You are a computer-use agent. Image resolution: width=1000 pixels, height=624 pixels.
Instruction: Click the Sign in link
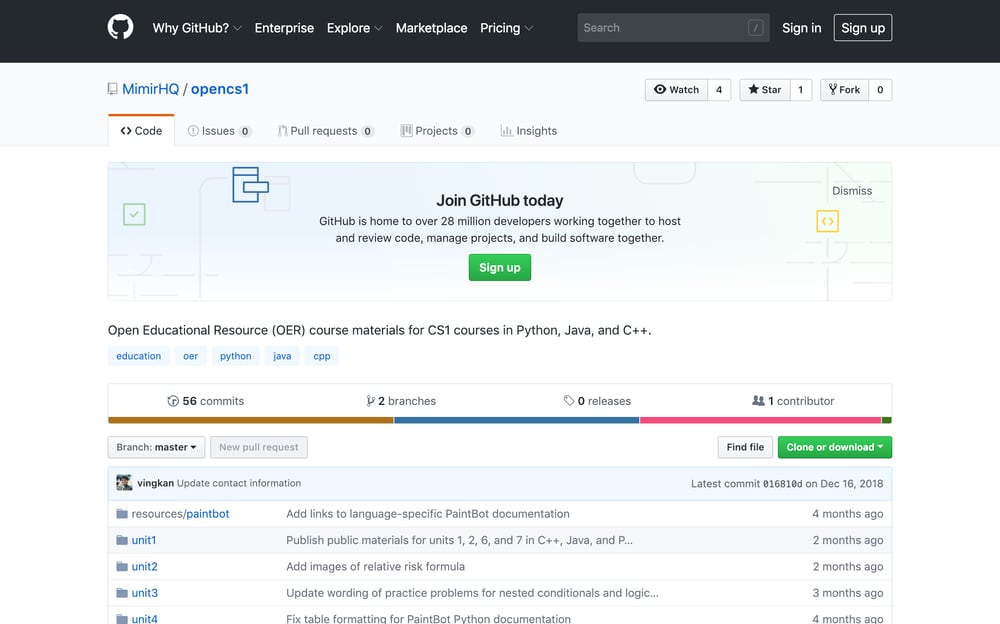(x=801, y=27)
